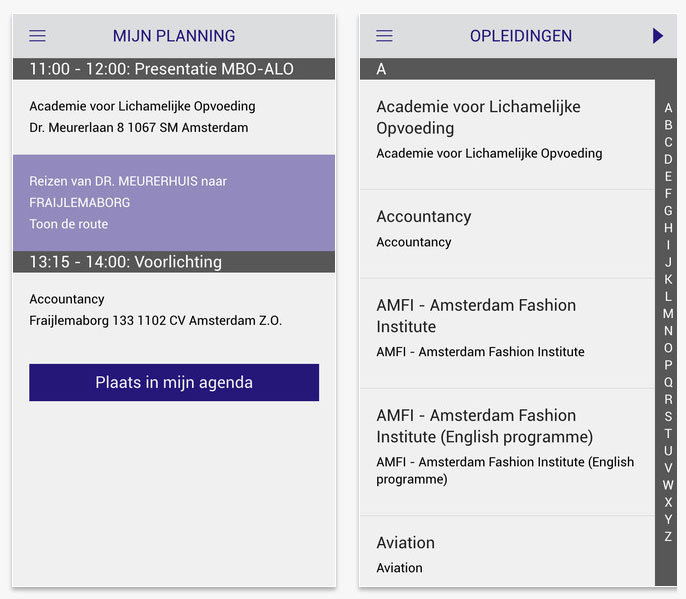Jump to letter A in alphabet index

(668, 108)
